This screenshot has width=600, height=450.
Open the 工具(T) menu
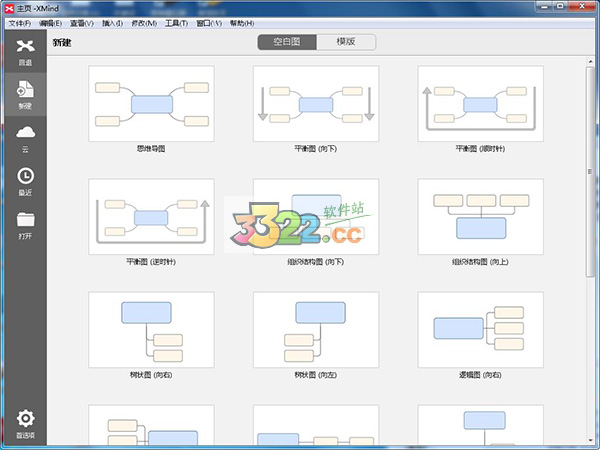click(176, 22)
